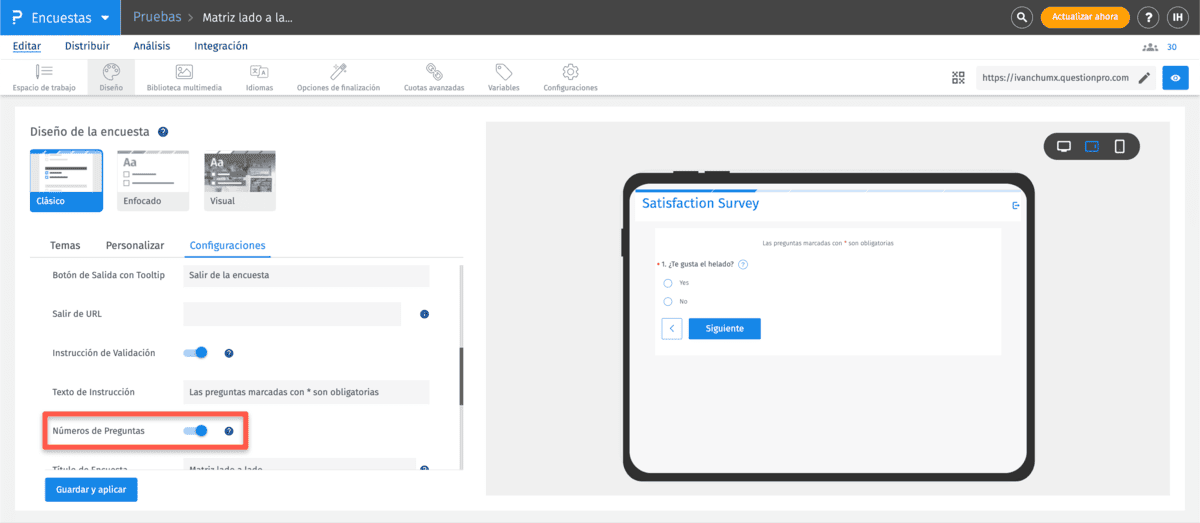Click the survey URL text box
1200x523 pixels.
click(x=1055, y=78)
